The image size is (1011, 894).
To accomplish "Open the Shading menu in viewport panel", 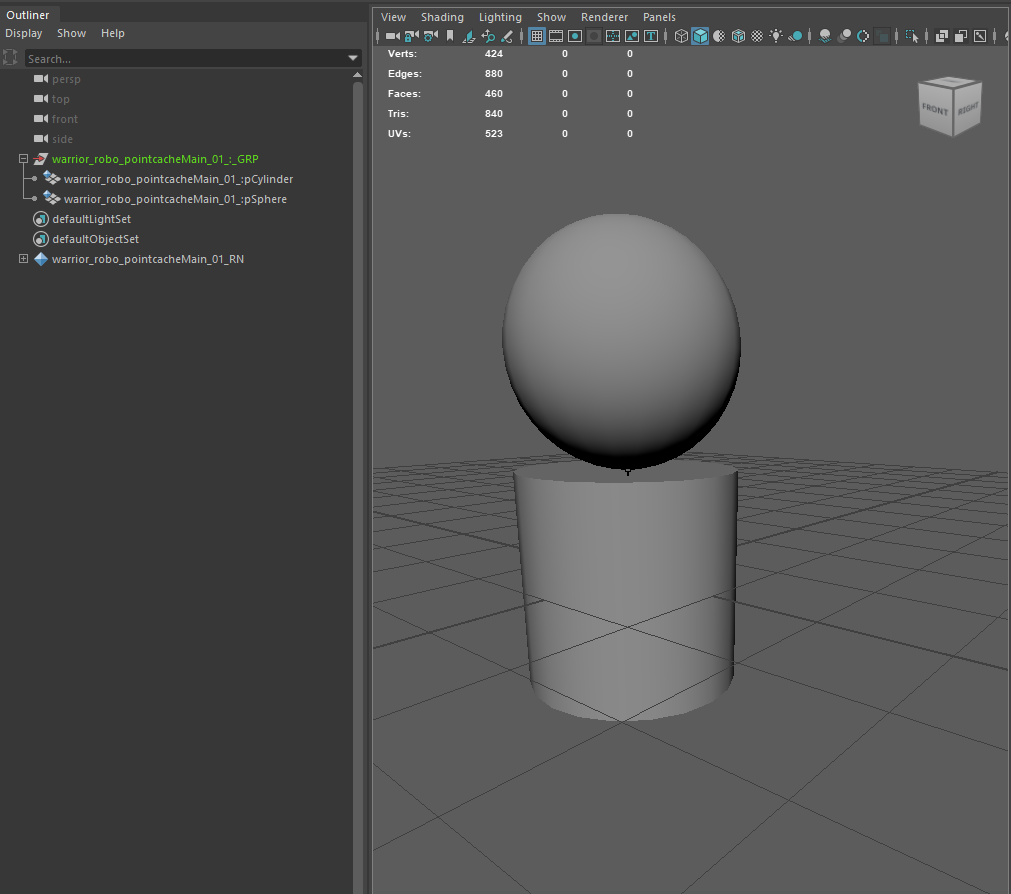I will 442,17.
